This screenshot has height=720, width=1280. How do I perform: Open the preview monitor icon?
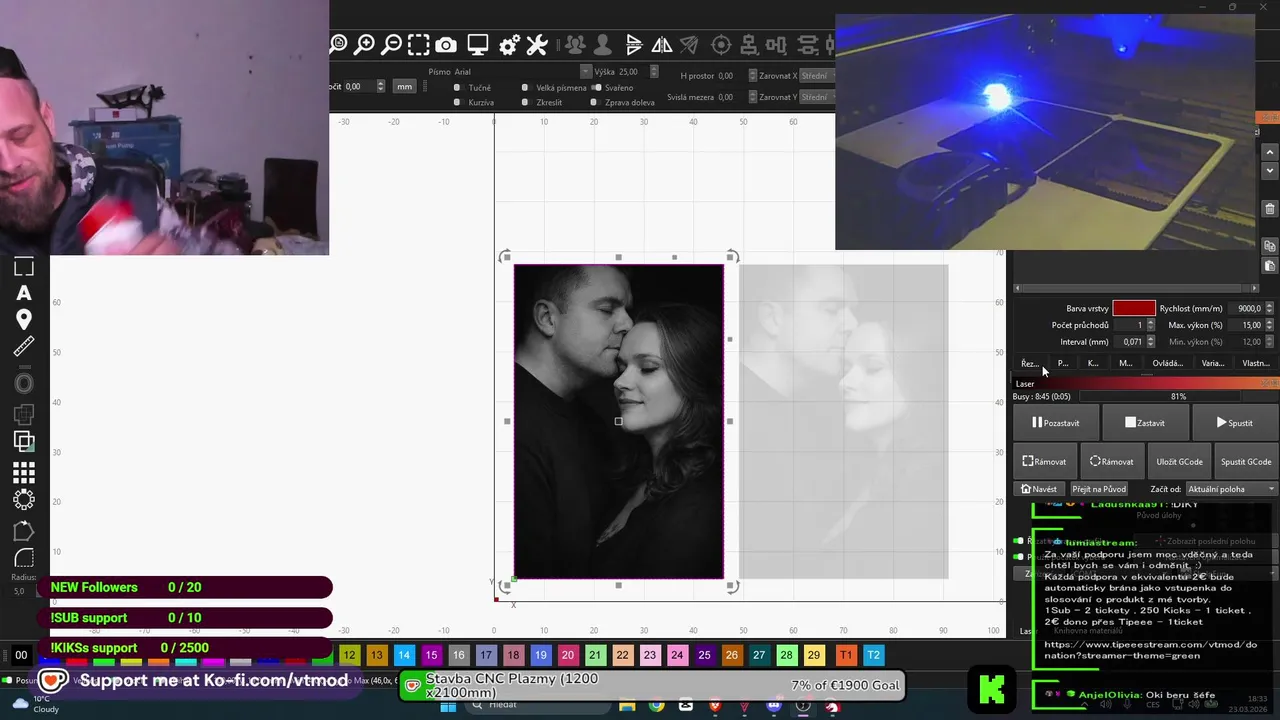[478, 45]
